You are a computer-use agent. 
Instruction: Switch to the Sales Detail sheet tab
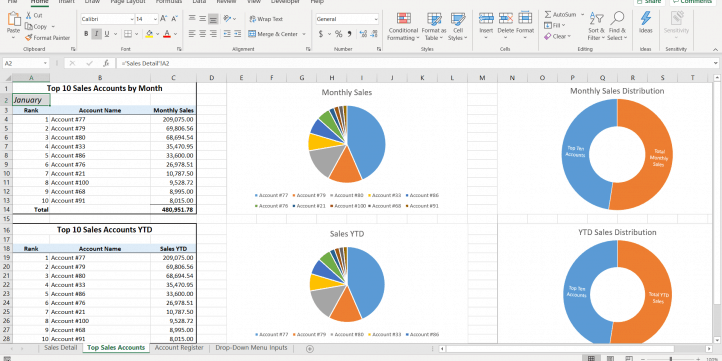tap(60, 348)
